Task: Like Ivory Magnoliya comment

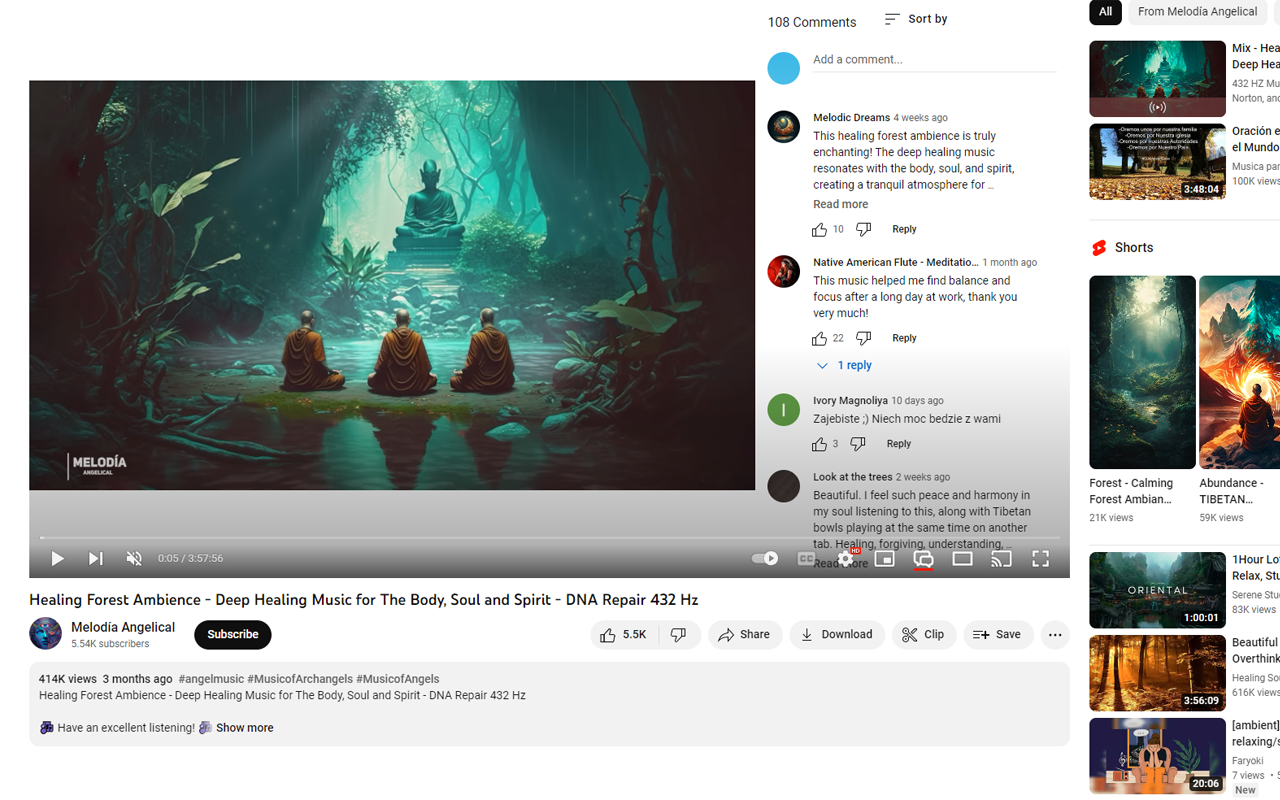Action: point(819,445)
